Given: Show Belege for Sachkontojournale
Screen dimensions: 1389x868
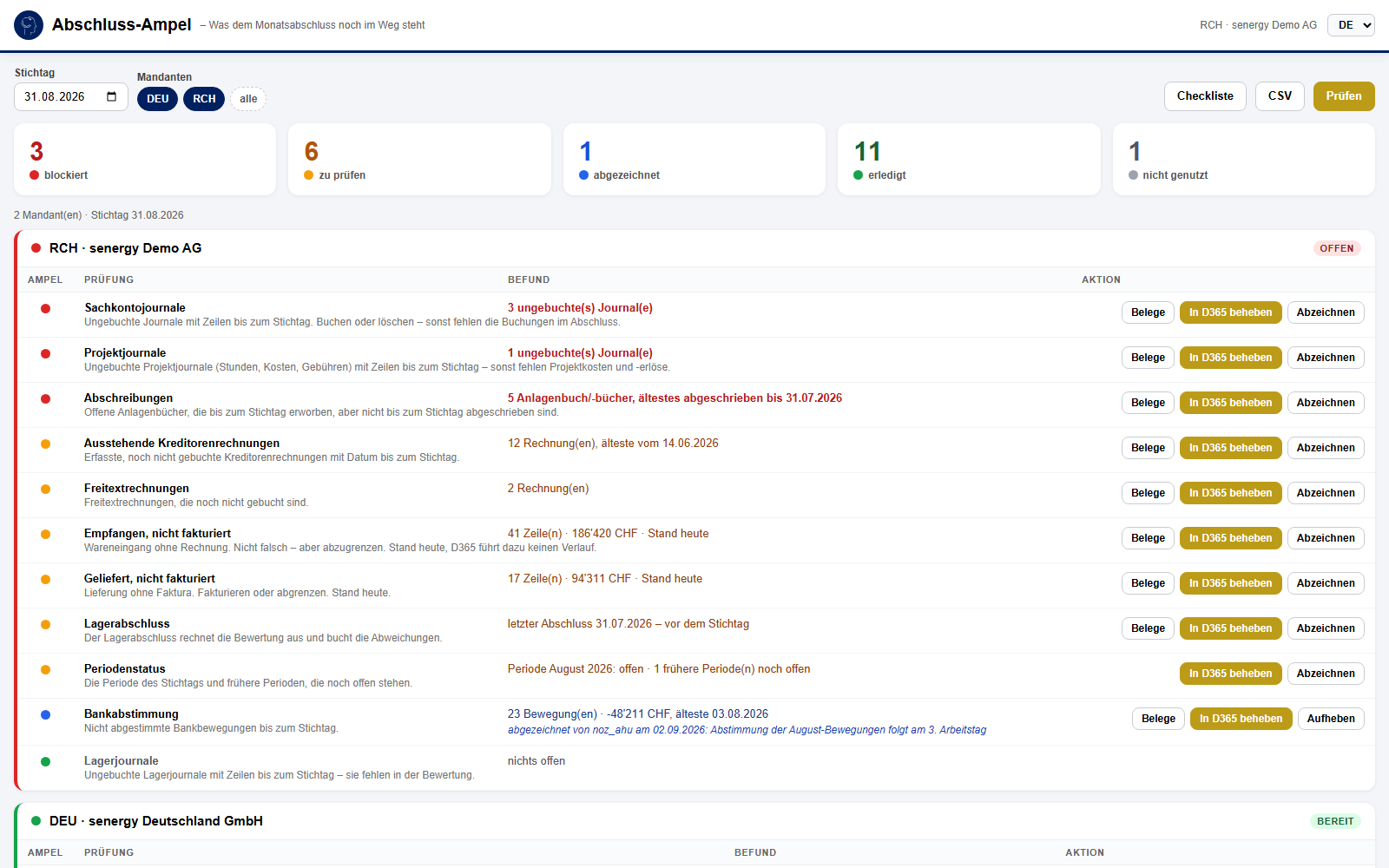Looking at the screenshot, I should tap(1148, 312).
